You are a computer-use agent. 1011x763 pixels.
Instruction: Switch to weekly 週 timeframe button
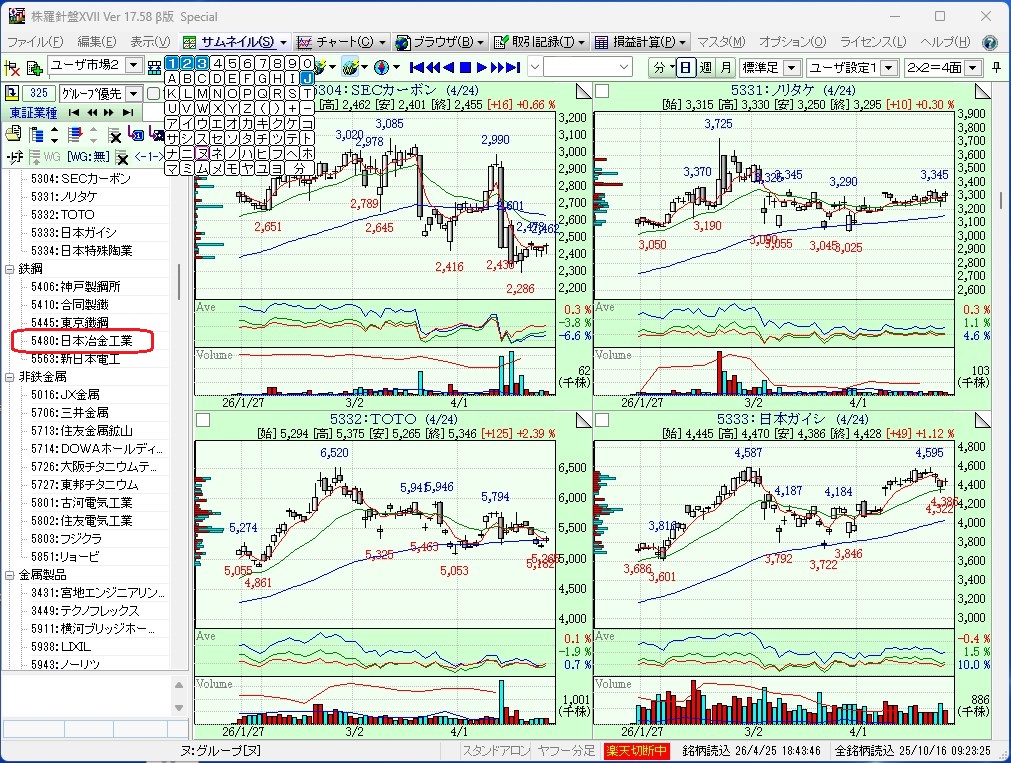pyautogui.click(x=706, y=67)
